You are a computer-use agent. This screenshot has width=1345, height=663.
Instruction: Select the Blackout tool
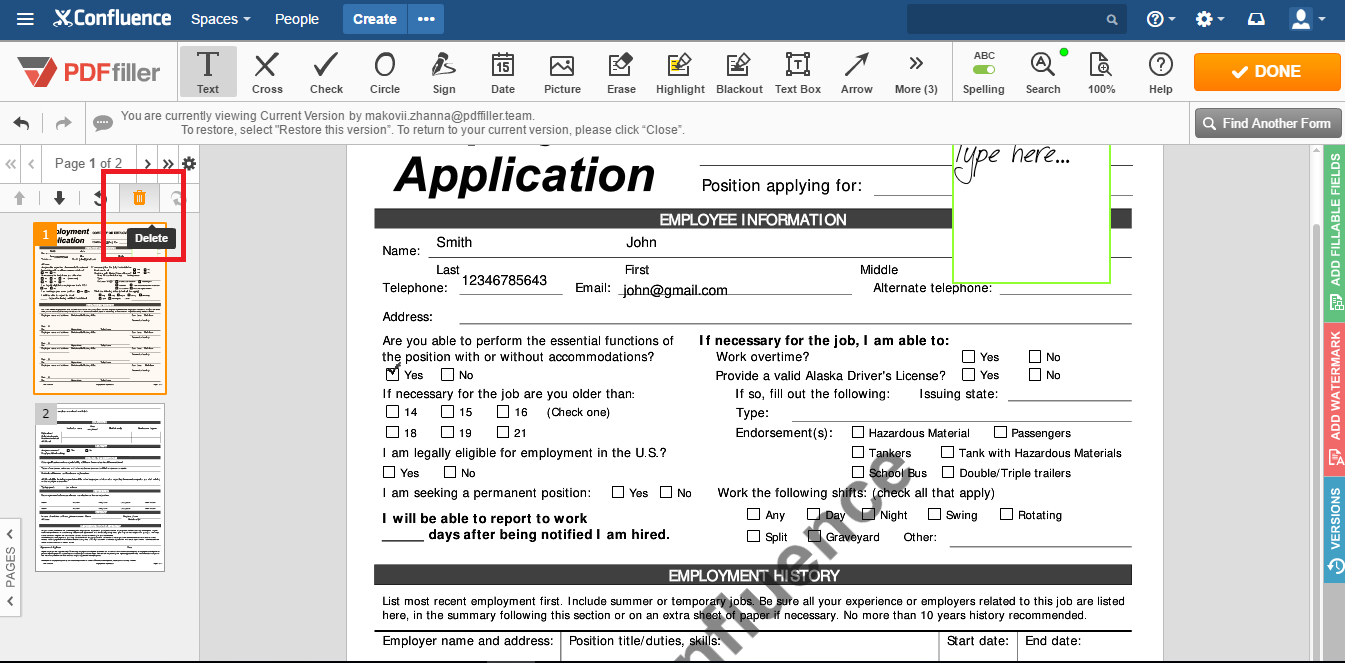(739, 71)
